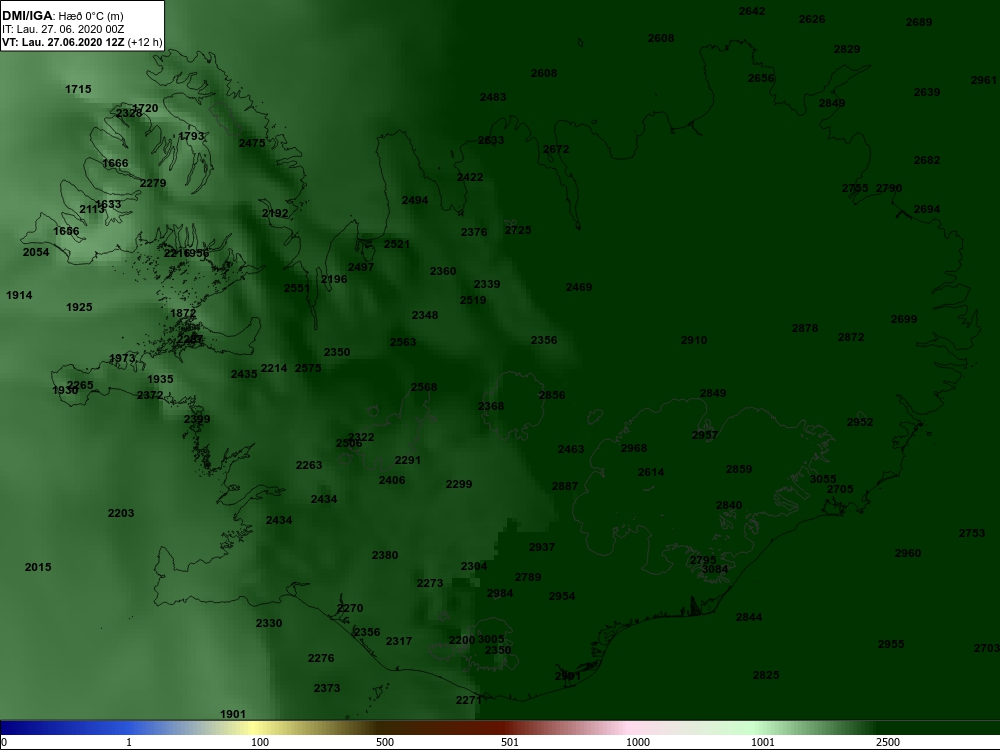Click the map value 2399
Viewport: 1000px width, 750px height.
(x=196, y=420)
